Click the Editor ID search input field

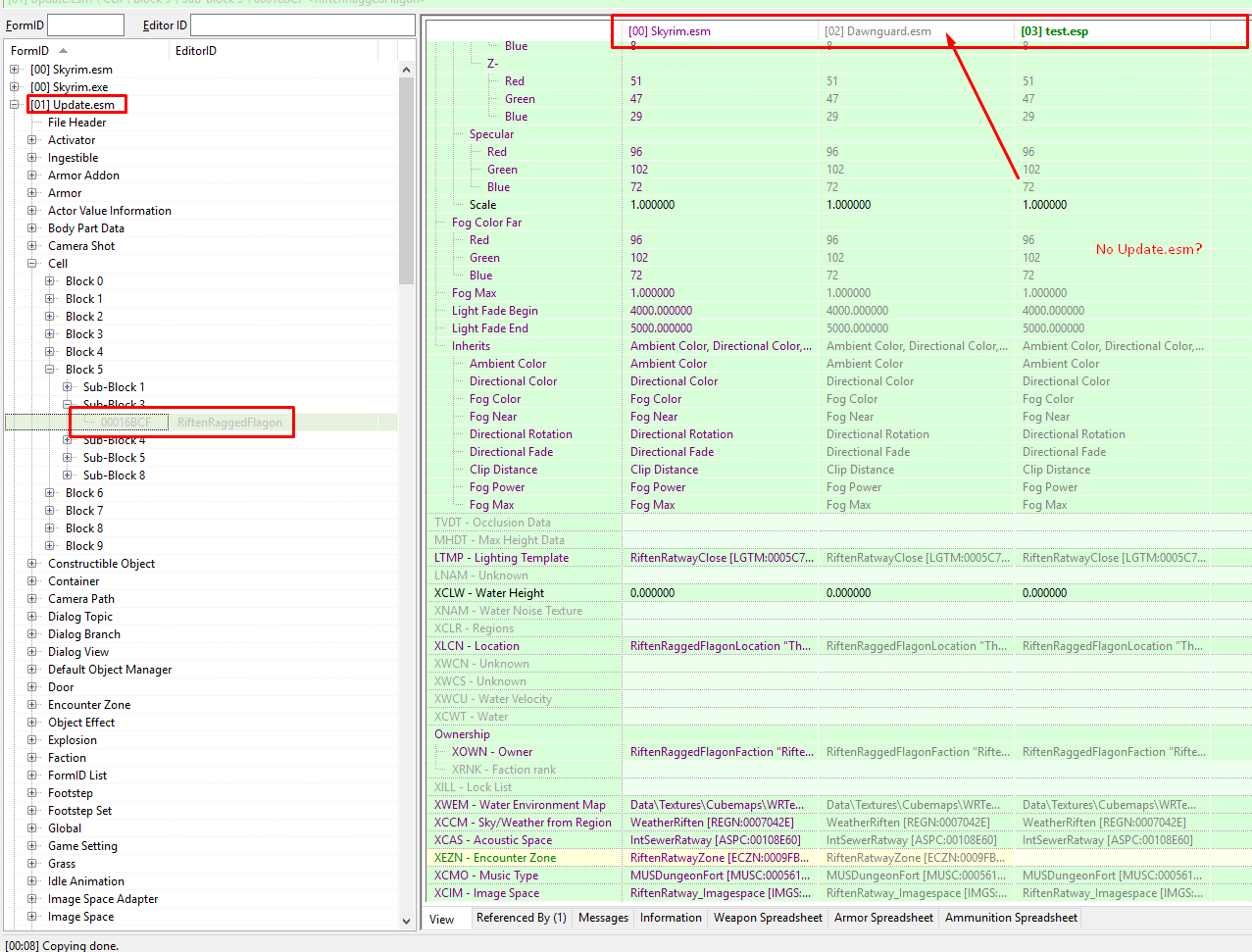coord(303,25)
